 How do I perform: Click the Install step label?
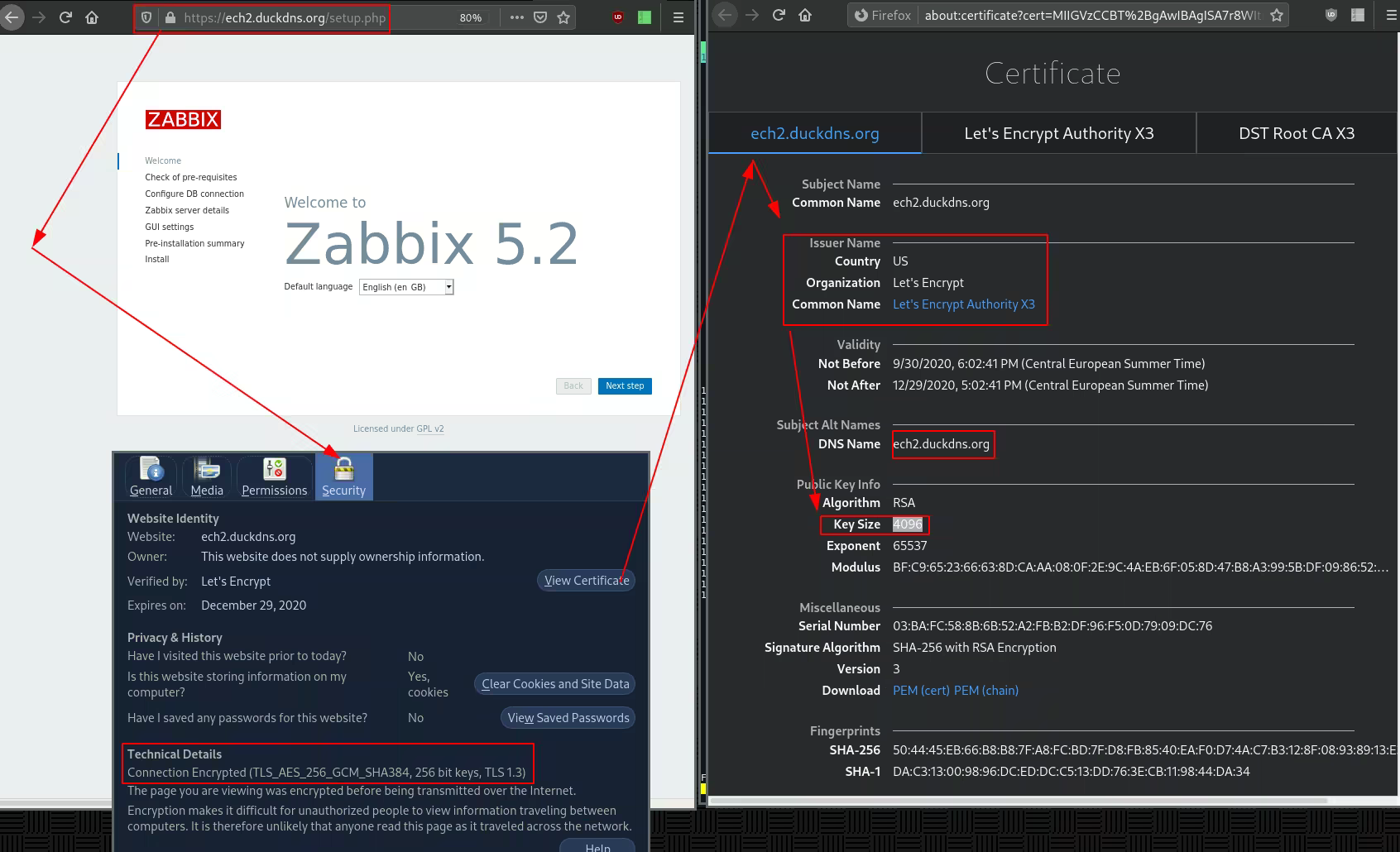tap(157, 259)
